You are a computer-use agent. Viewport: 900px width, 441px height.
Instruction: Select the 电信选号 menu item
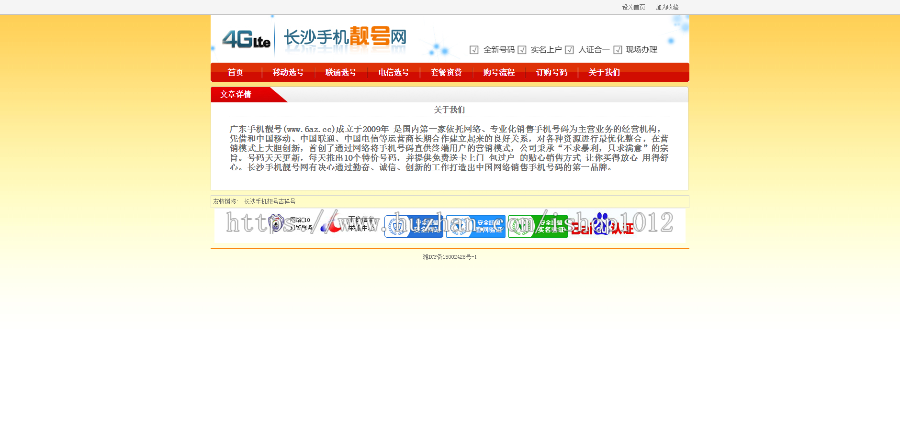coord(394,72)
